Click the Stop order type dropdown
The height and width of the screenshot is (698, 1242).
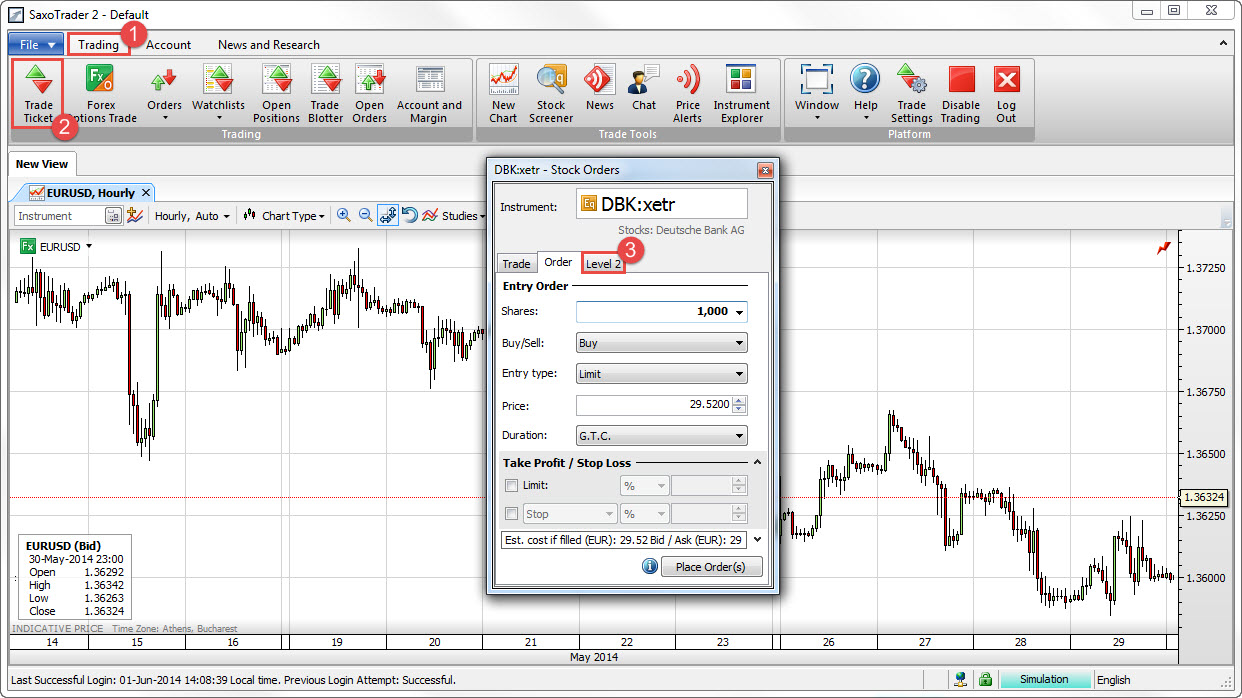568,514
